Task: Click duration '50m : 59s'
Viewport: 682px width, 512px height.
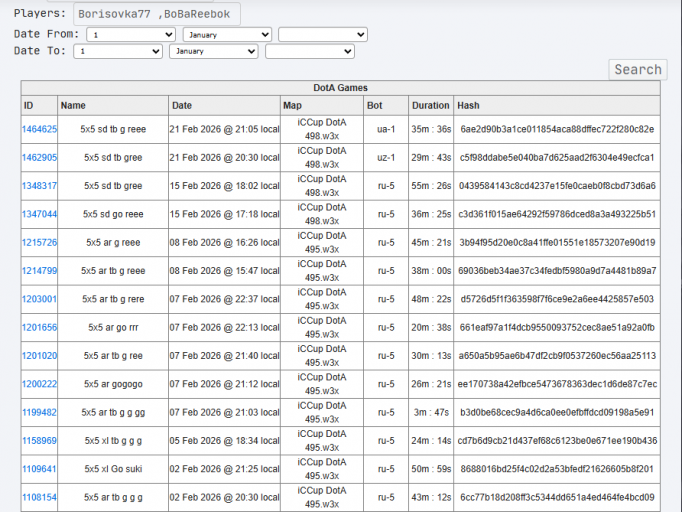Action: pyautogui.click(x=431, y=468)
